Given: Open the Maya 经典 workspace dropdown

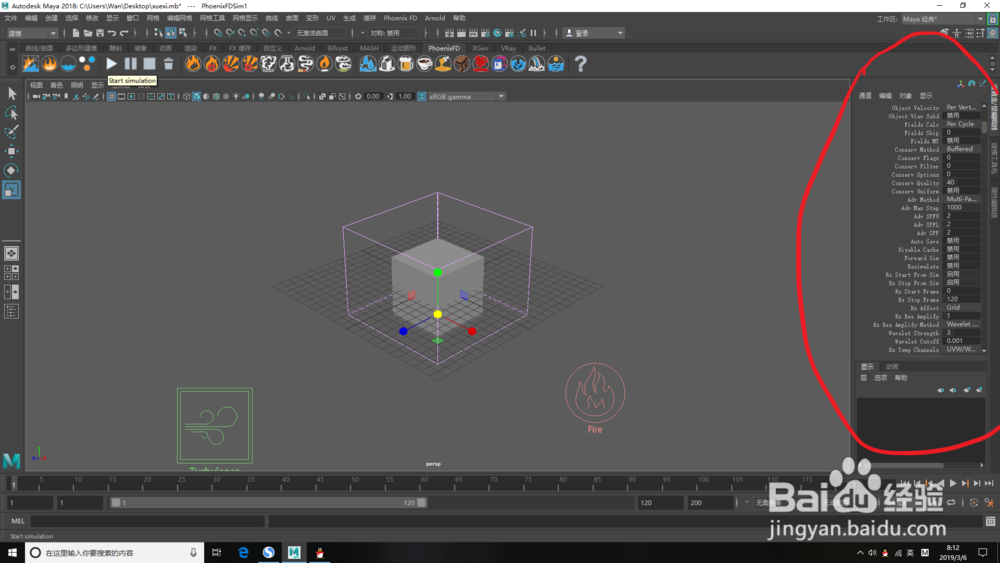Looking at the screenshot, I should pyautogui.click(x=943, y=19).
